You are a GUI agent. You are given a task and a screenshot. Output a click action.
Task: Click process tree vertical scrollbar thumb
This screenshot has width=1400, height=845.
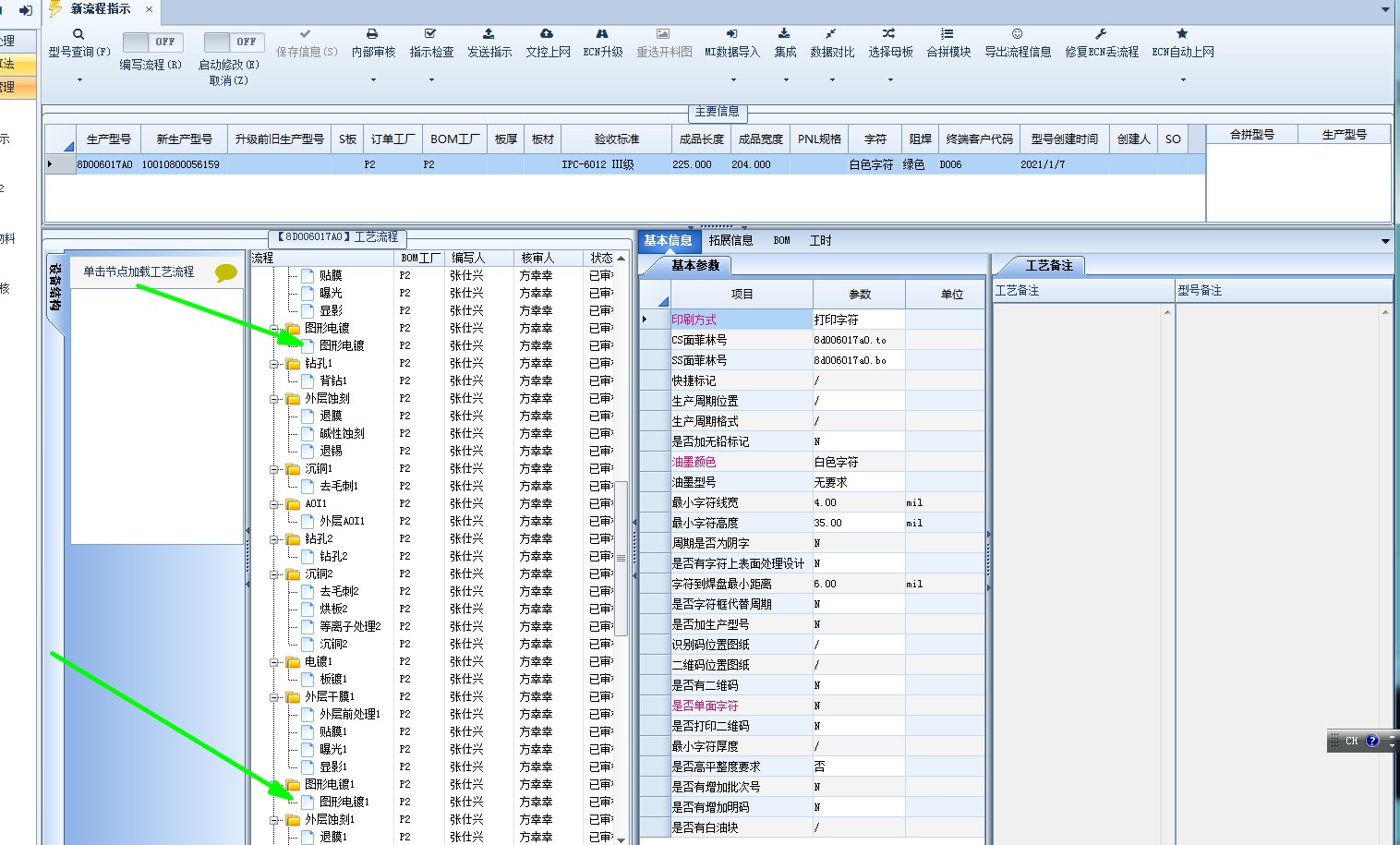(622, 558)
